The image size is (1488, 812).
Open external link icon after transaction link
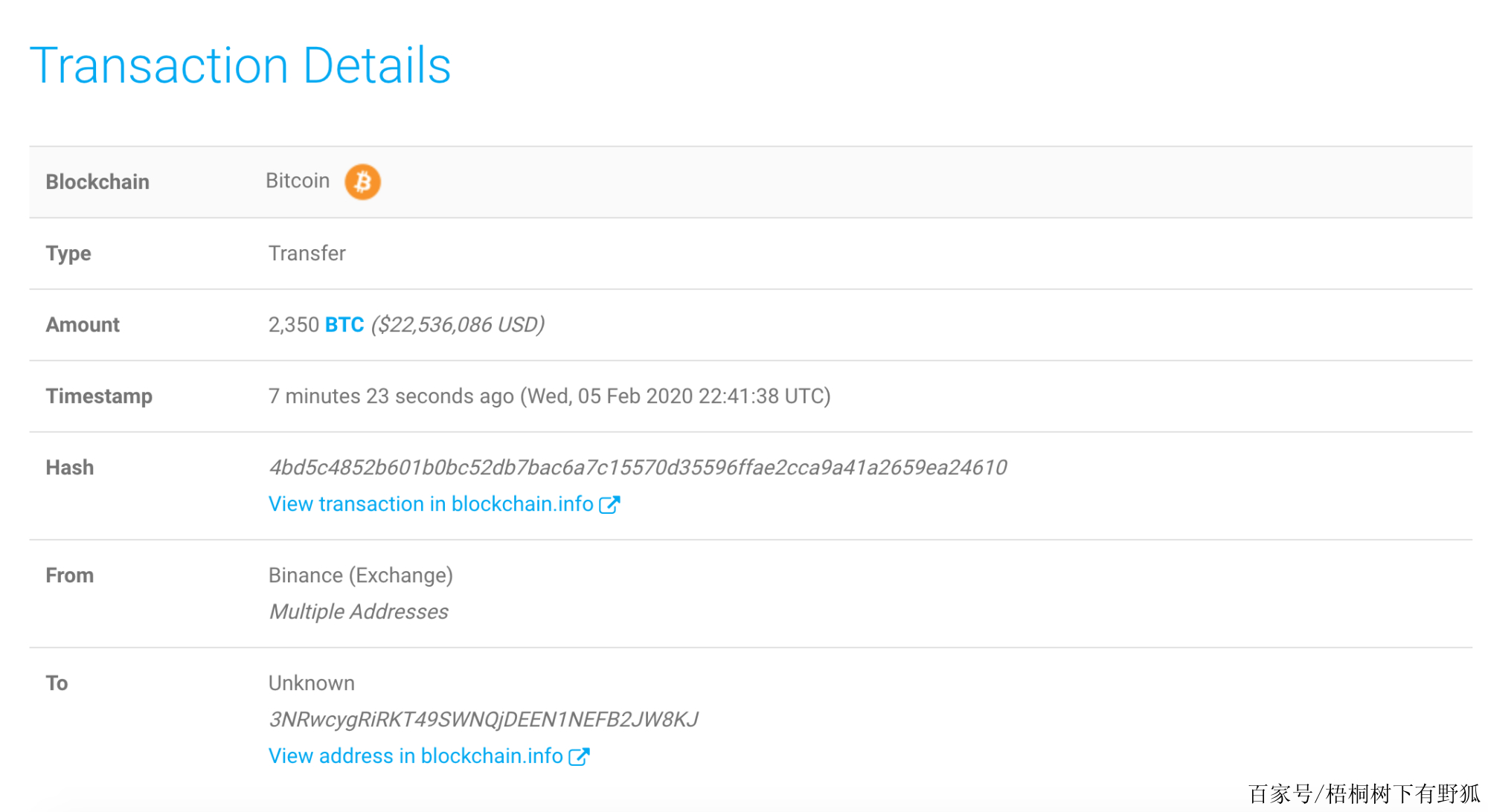[609, 505]
